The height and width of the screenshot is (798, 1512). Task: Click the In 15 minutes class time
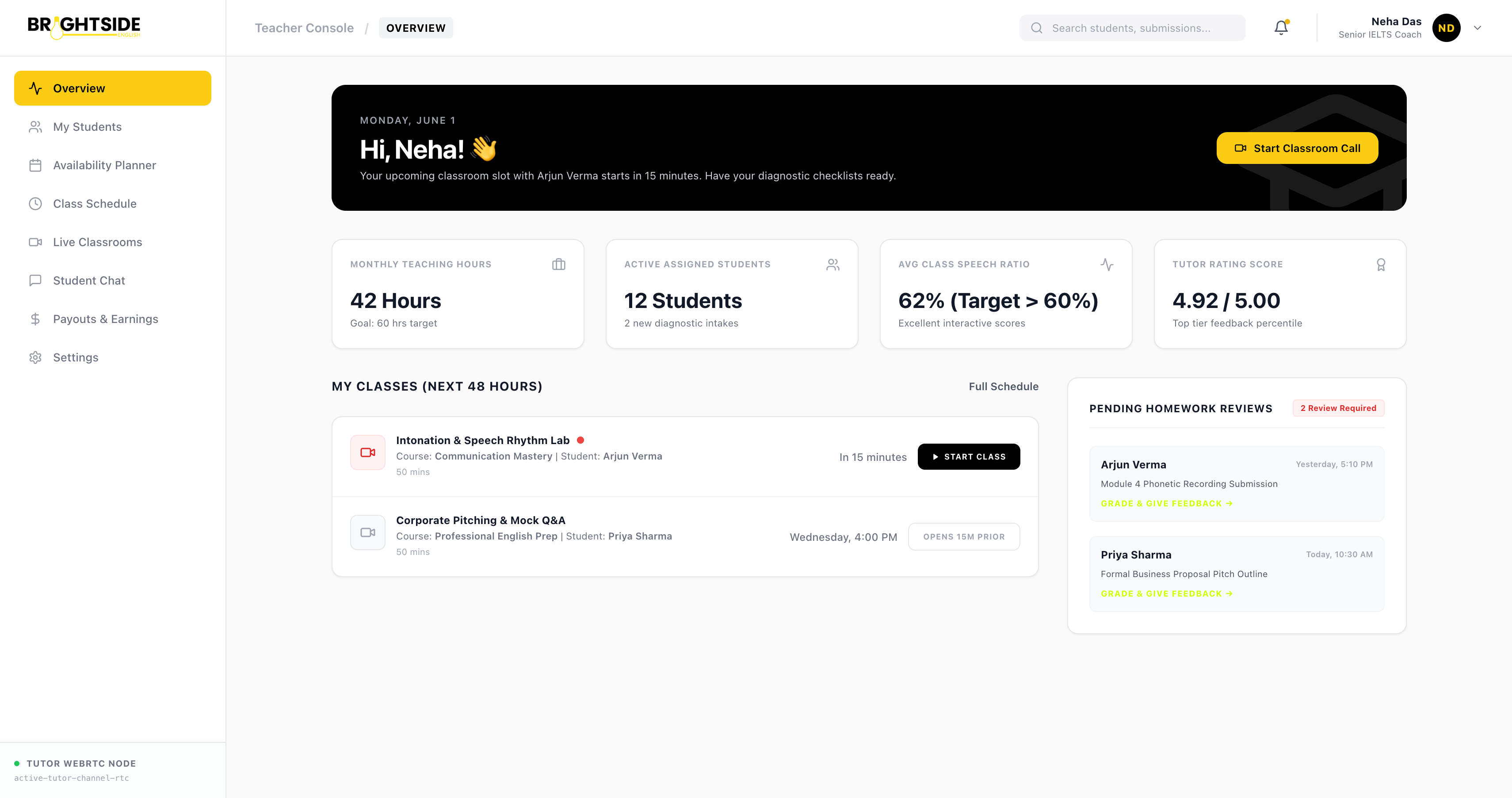pos(873,457)
